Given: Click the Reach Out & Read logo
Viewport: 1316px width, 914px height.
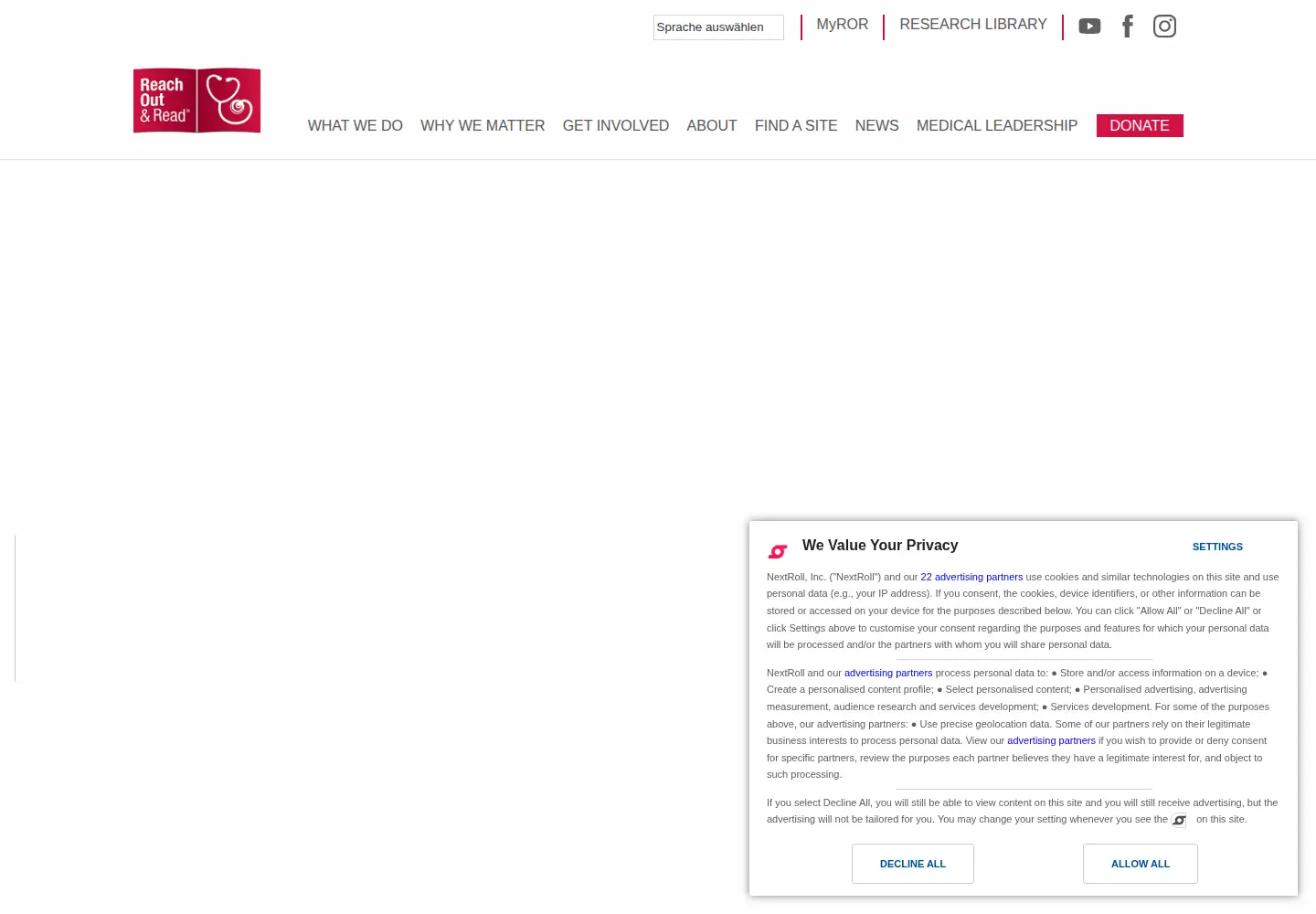Looking at the screenshot, I should pyautogui.click(x=196, y=101).
